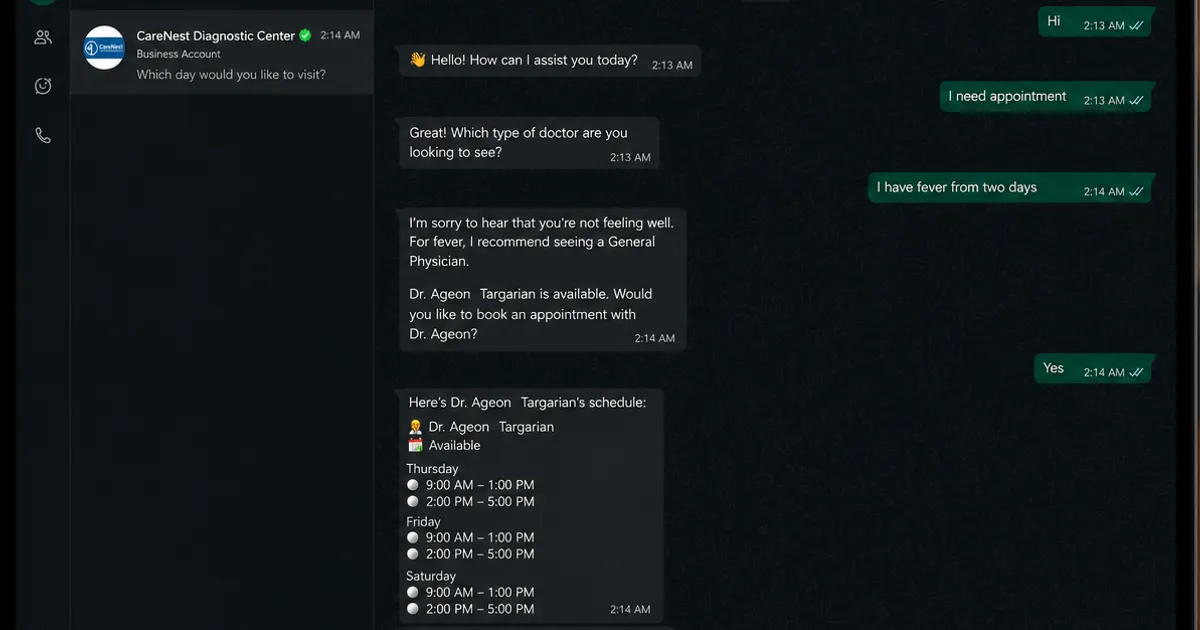Select the Friday 2:00 PM – 5:00 PM slot
The height and width of the screenshot is (630, 1200).
[x=471, y=554]
